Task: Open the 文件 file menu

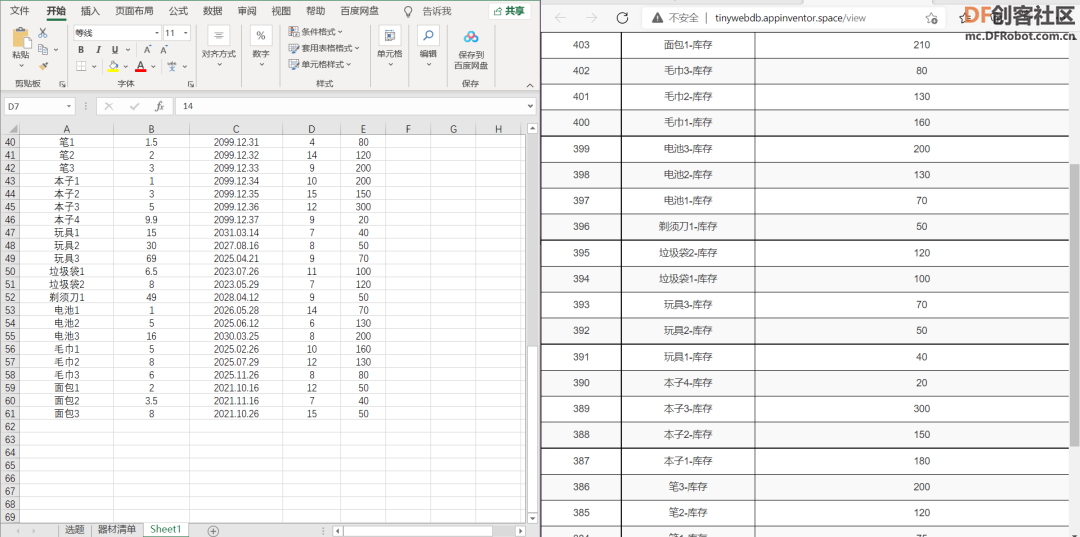Action: (20, 11)
